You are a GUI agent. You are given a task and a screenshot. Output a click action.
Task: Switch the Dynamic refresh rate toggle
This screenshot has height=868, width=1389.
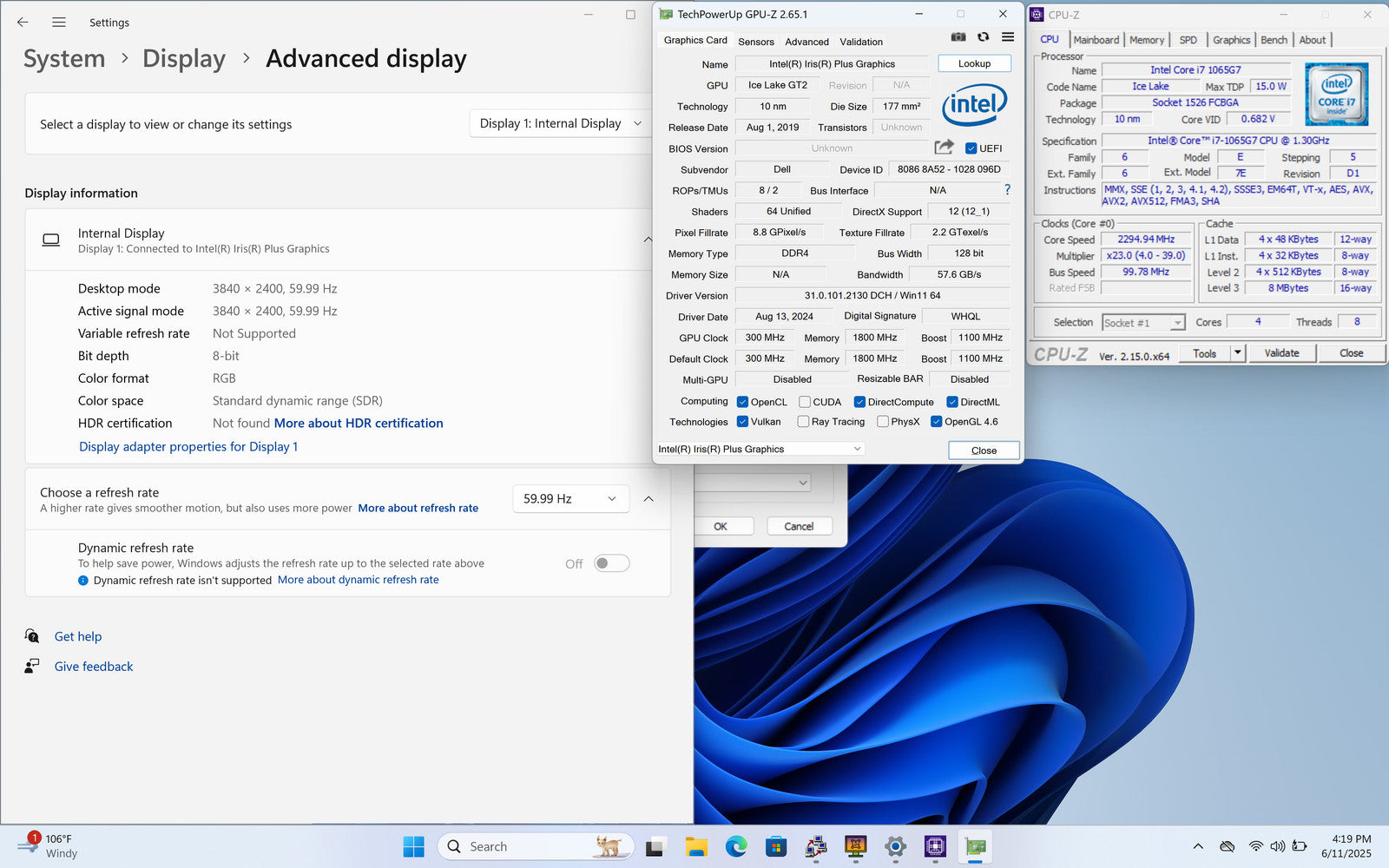[x=611, y=563]
